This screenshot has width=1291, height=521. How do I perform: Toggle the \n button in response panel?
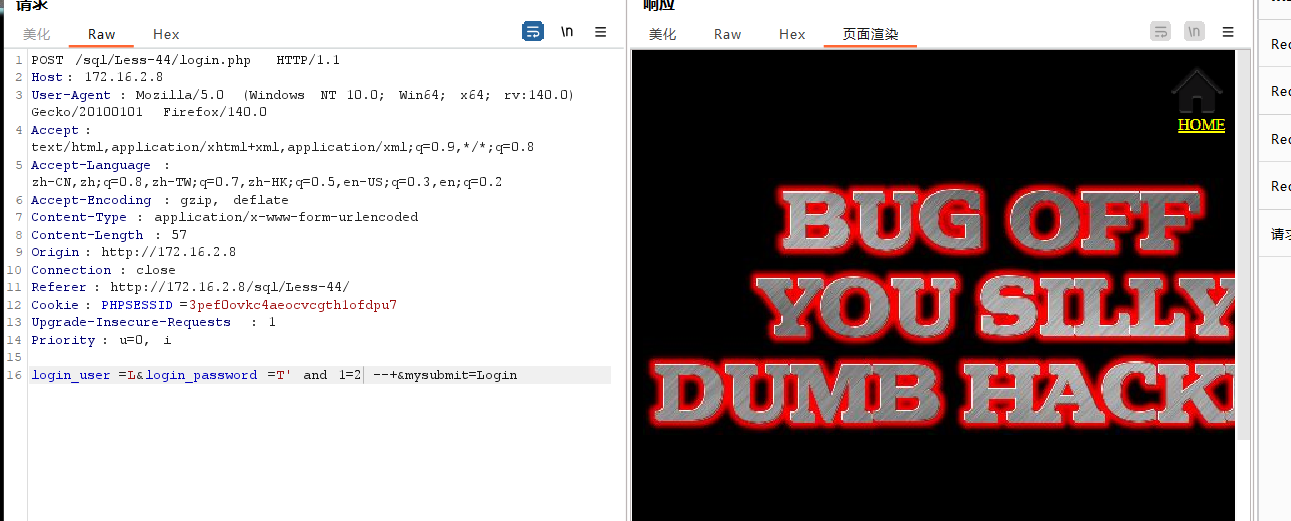click(1194, 31)
